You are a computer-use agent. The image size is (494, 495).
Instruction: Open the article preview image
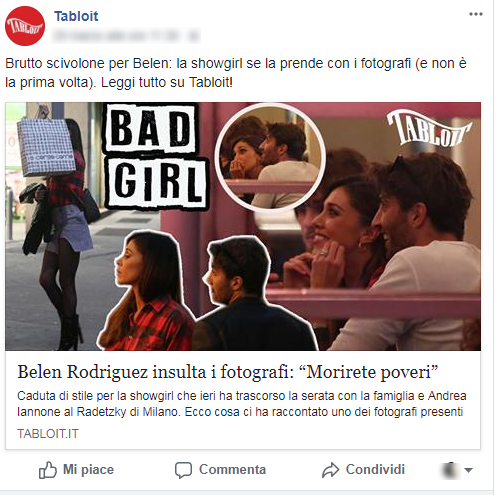(x=243, y=226)
